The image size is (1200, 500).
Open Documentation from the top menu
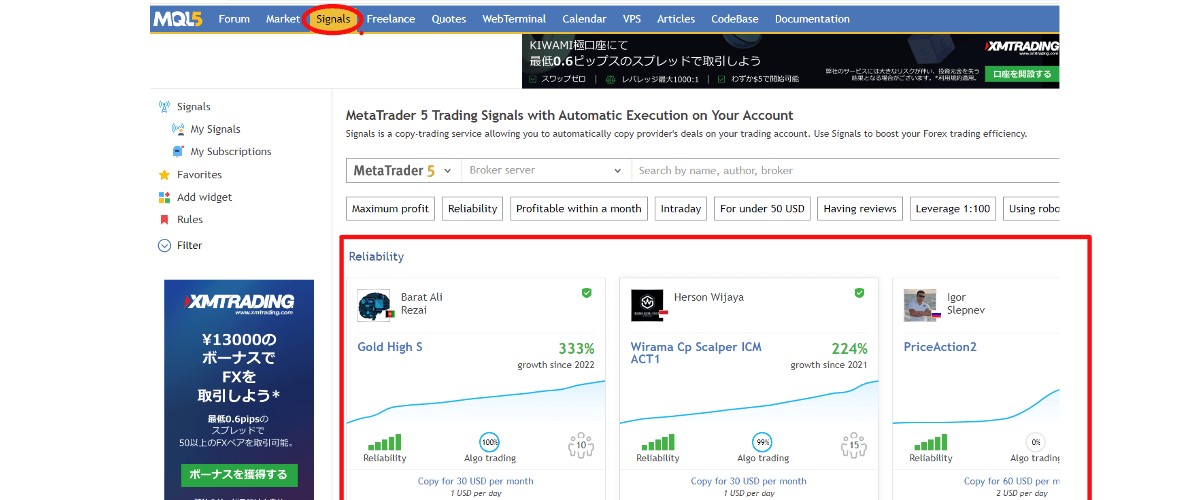[812, 19]
